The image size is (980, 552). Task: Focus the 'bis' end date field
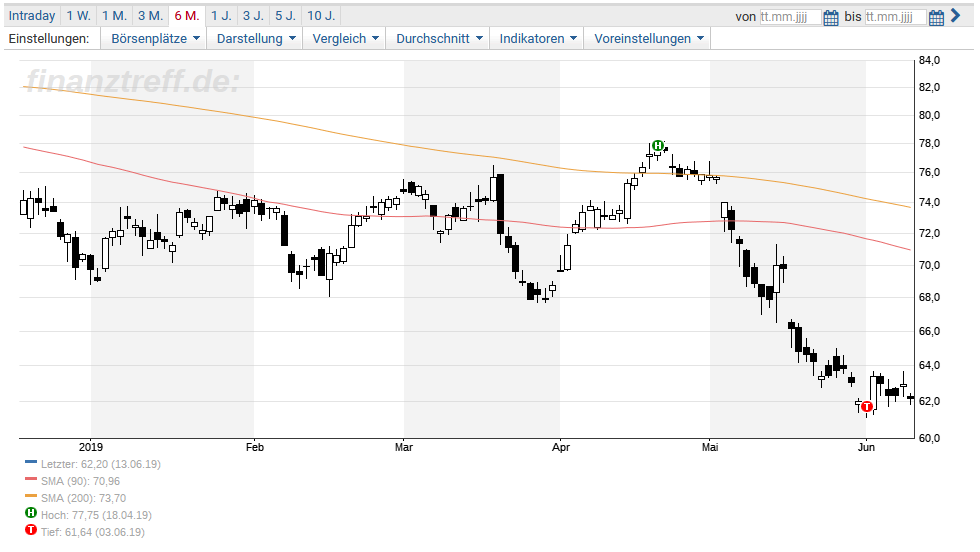895,17
